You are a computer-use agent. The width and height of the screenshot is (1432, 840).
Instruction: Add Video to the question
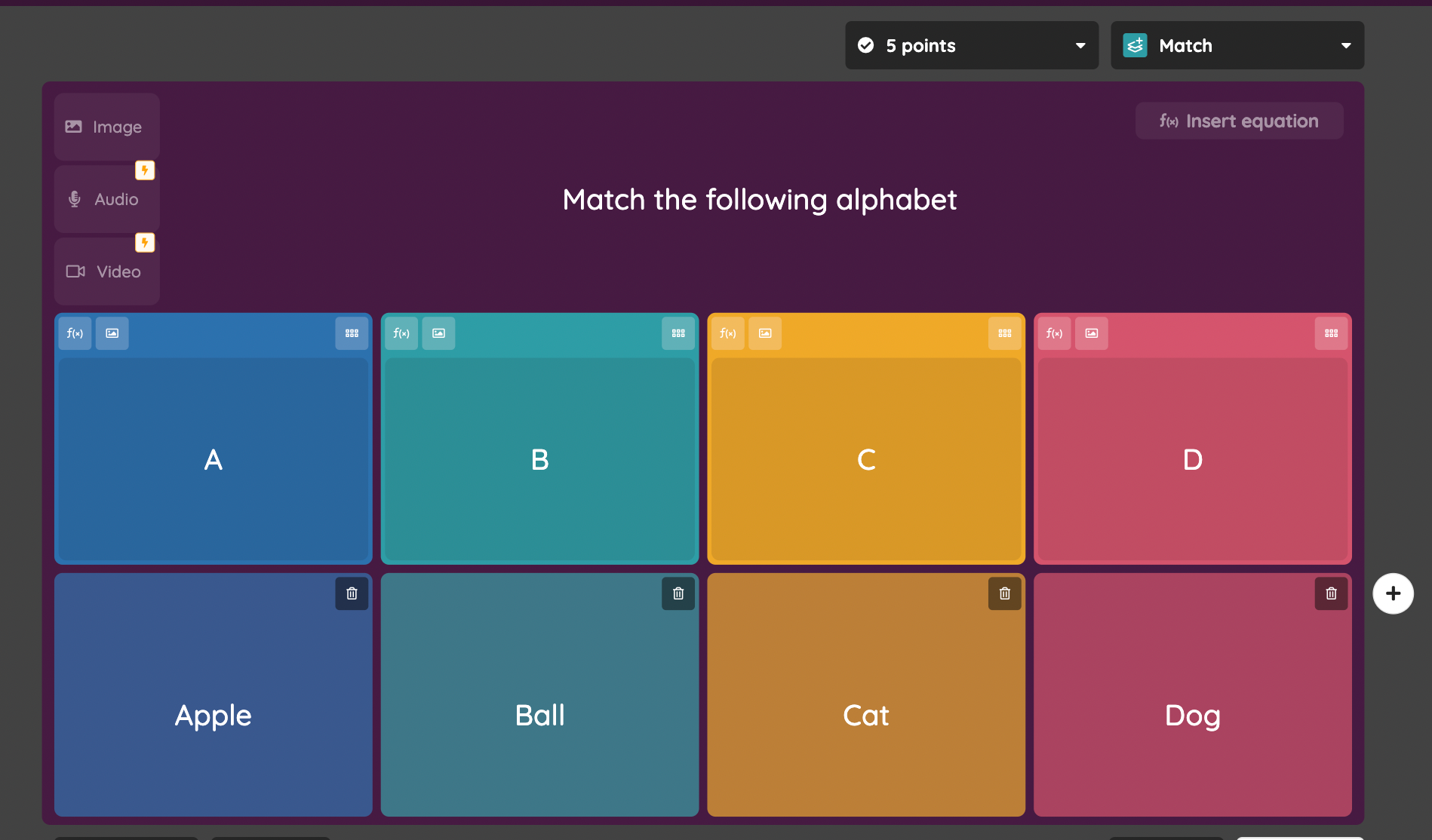(106, 271)
